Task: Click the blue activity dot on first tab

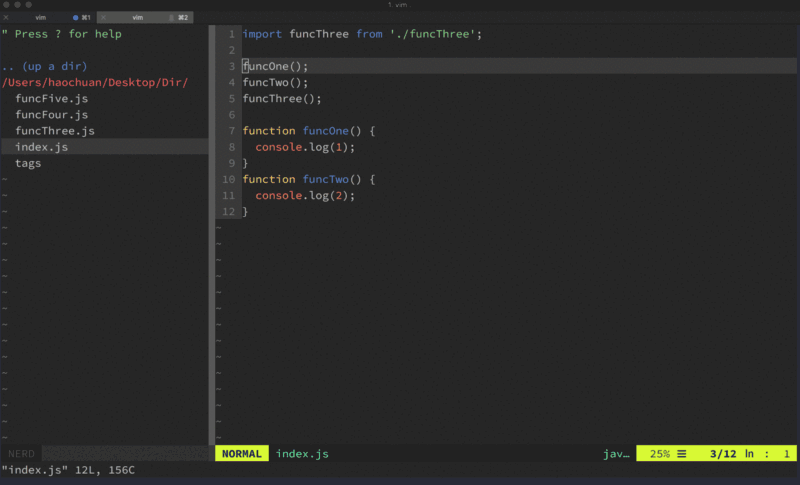Action: pos(75,18)
